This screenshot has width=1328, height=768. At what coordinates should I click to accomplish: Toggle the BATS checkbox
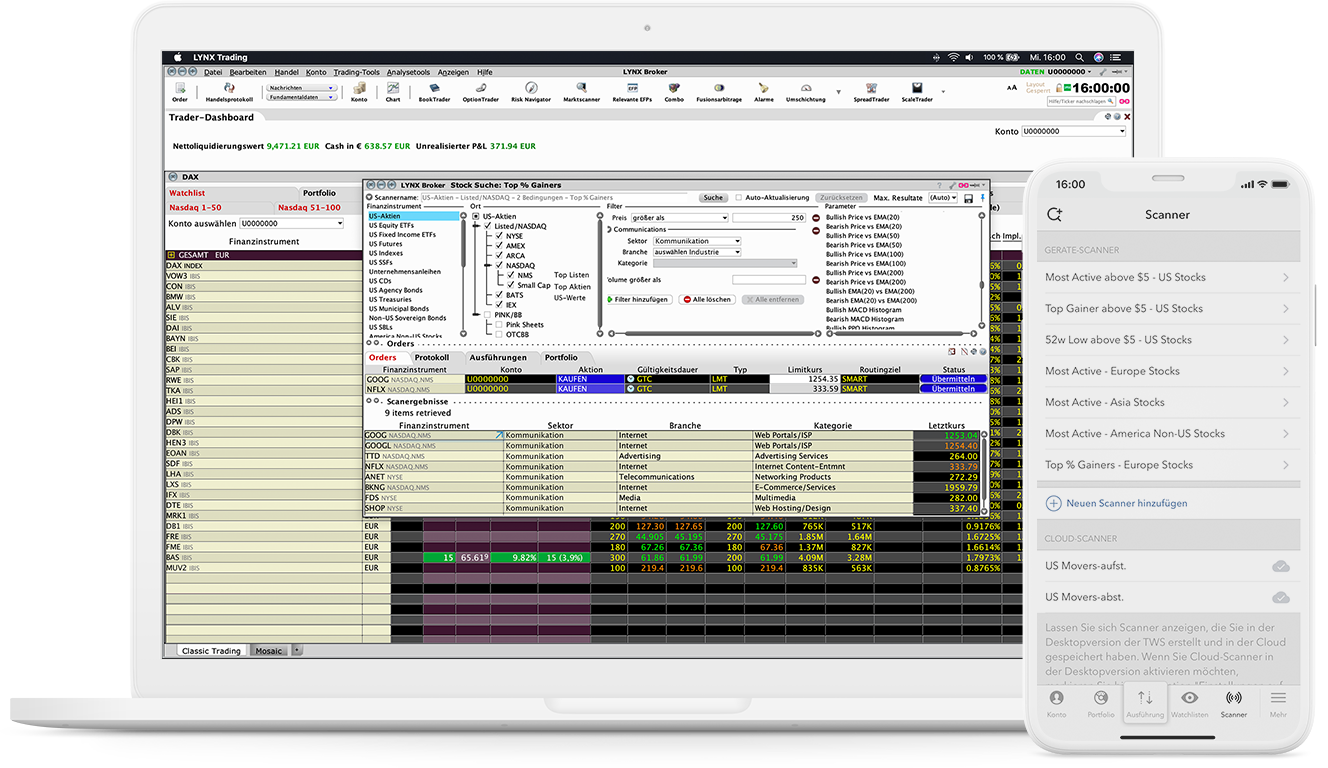(500, 295)
